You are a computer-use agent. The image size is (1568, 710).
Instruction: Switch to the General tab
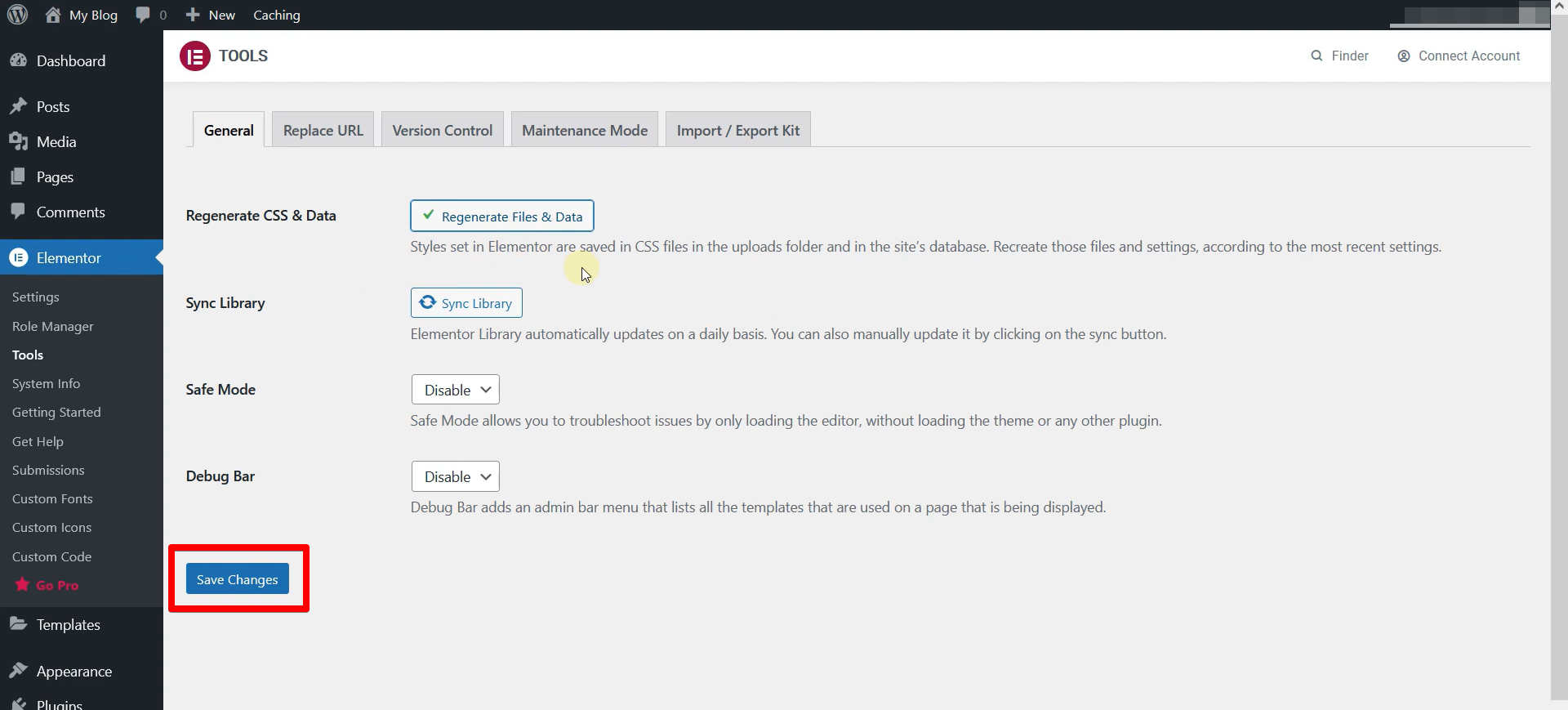tap(229, 130)
